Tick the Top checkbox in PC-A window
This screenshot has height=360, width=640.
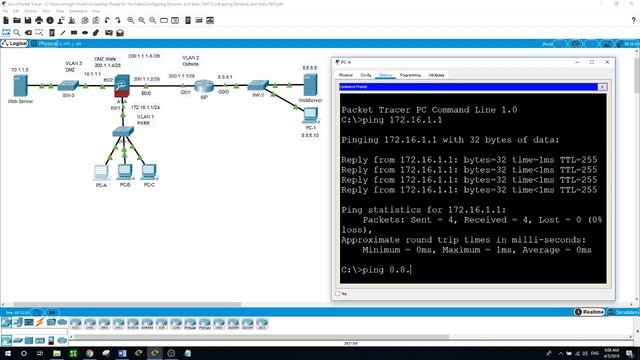338,293
